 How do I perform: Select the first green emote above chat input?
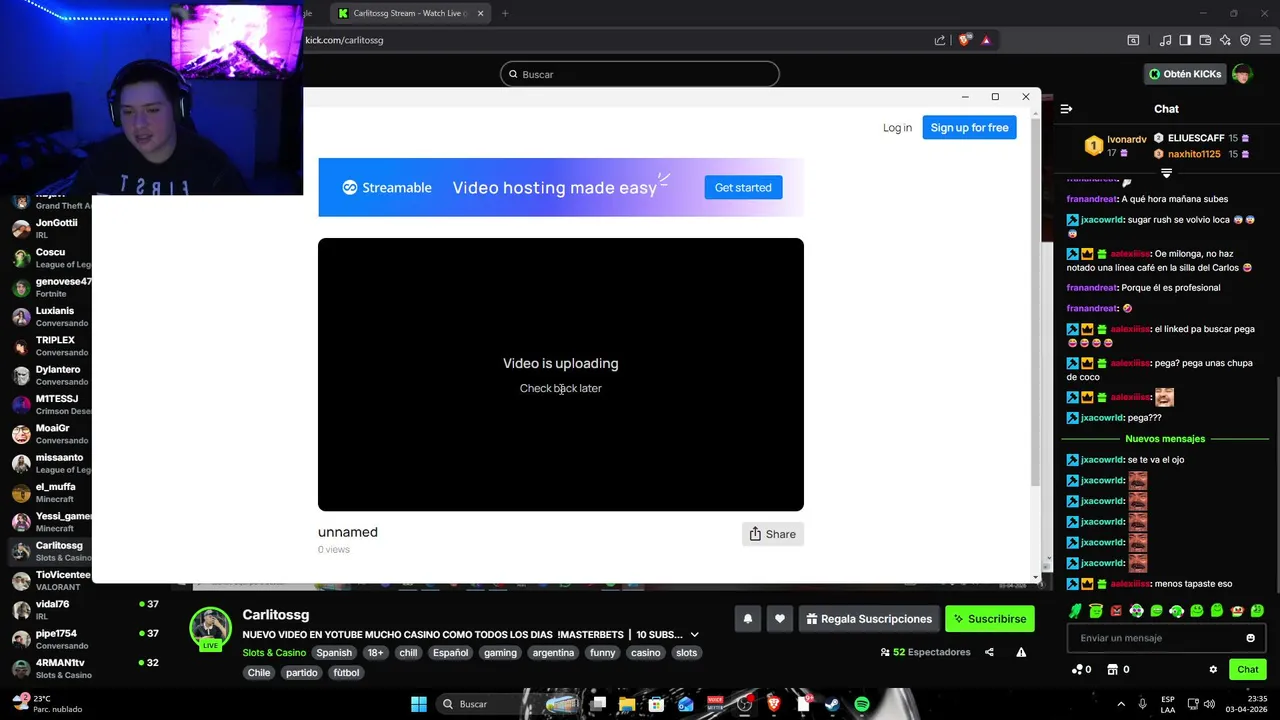click(x=1076, y=611)
